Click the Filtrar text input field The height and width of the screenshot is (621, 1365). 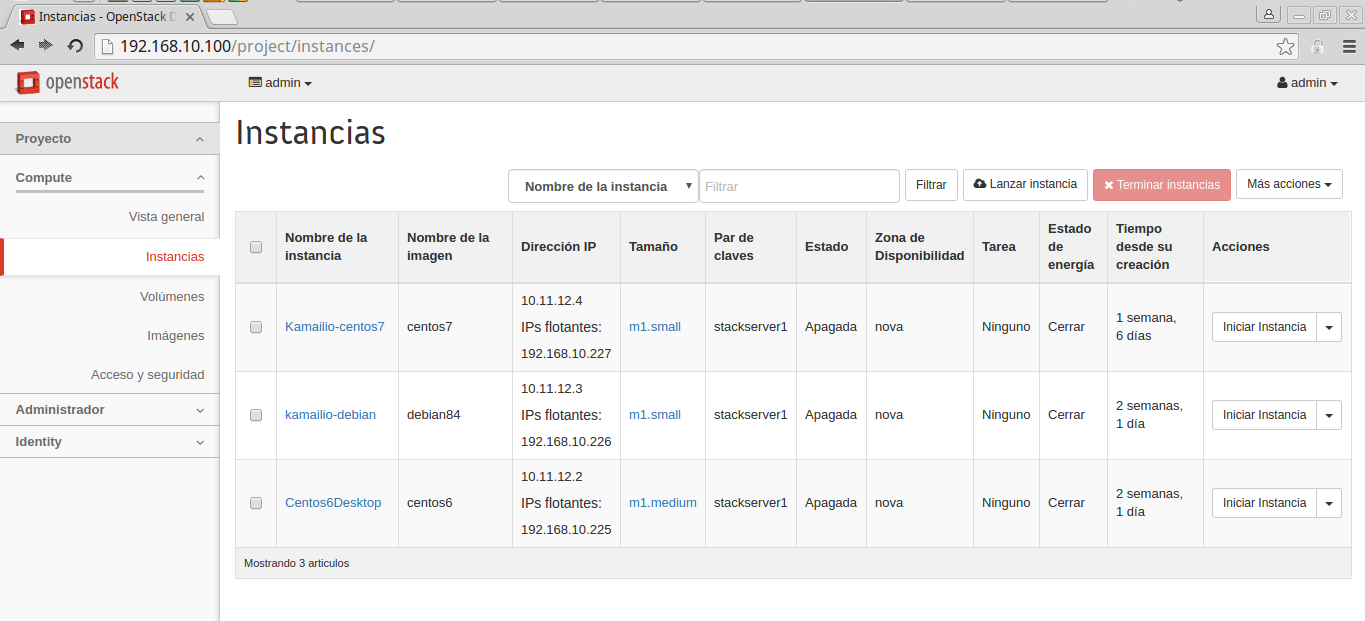798,186
